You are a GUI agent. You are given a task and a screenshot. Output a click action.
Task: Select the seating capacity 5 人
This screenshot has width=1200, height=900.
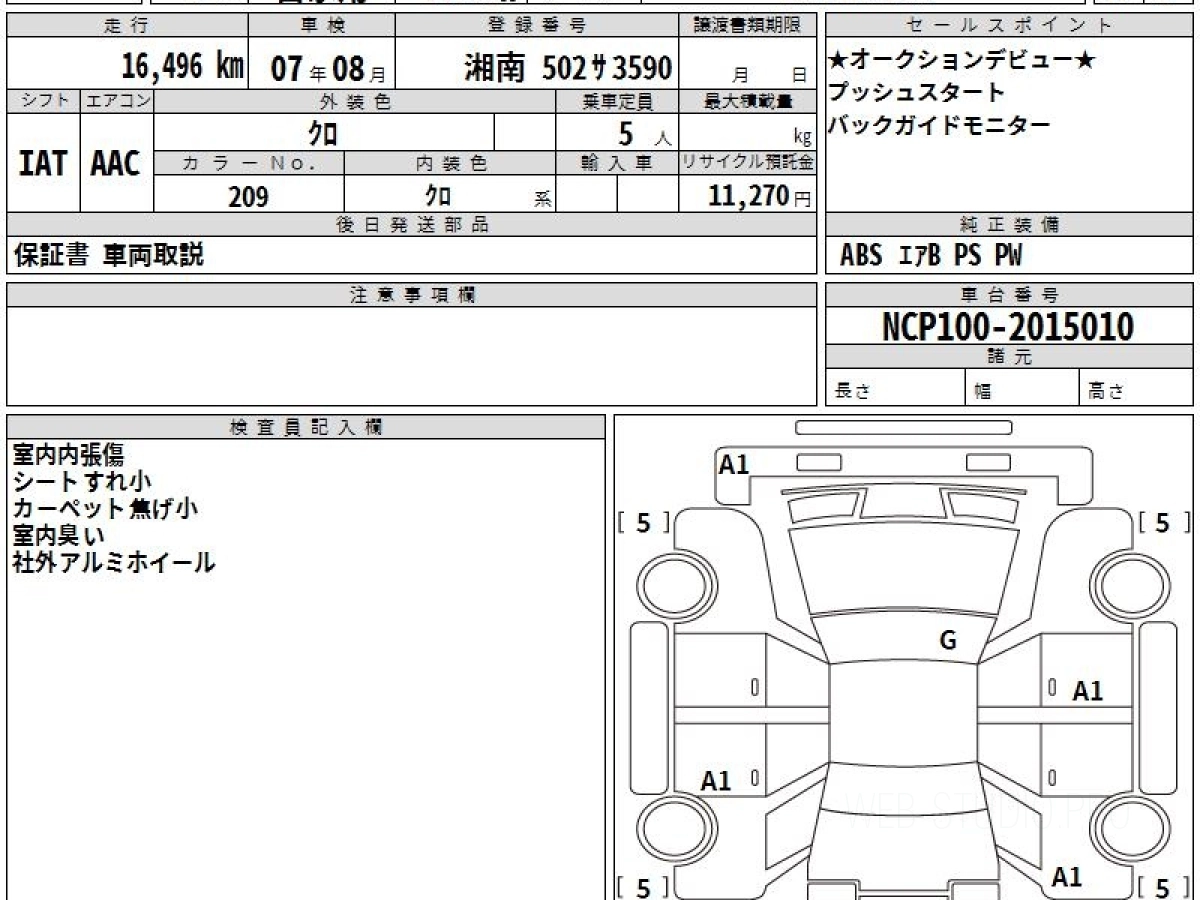(644, 133)
